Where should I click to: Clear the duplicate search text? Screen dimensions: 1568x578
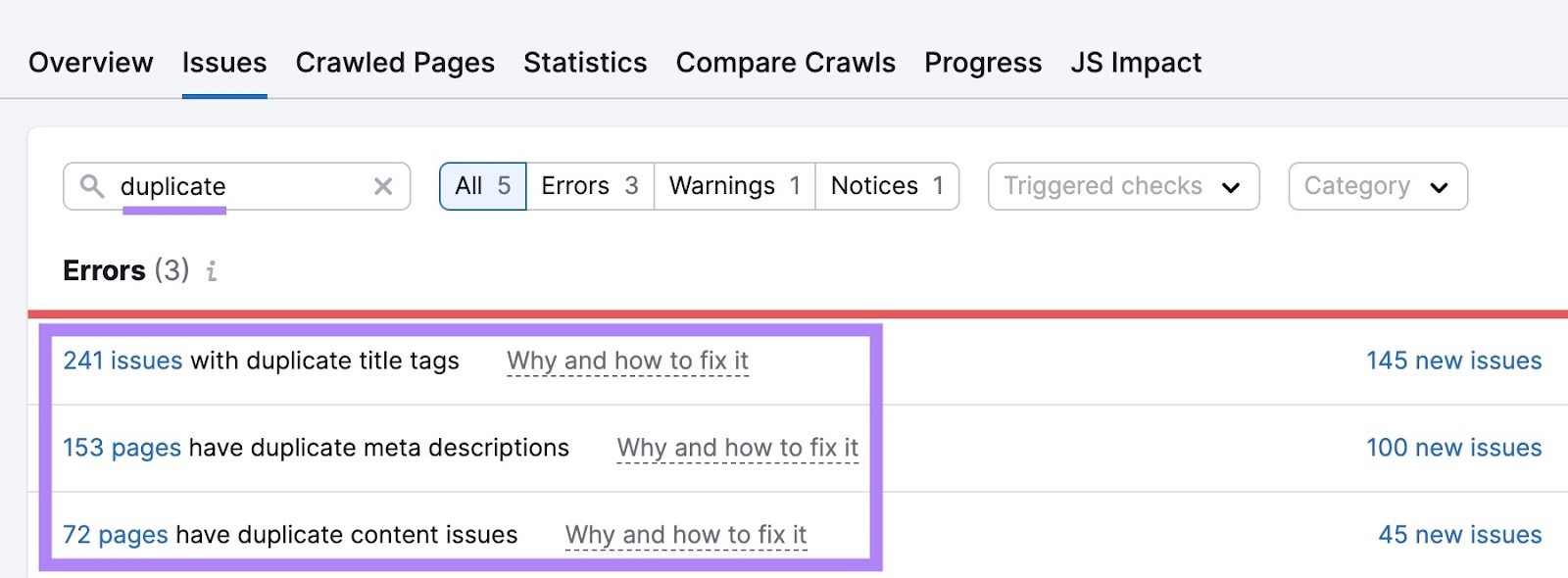383,186
